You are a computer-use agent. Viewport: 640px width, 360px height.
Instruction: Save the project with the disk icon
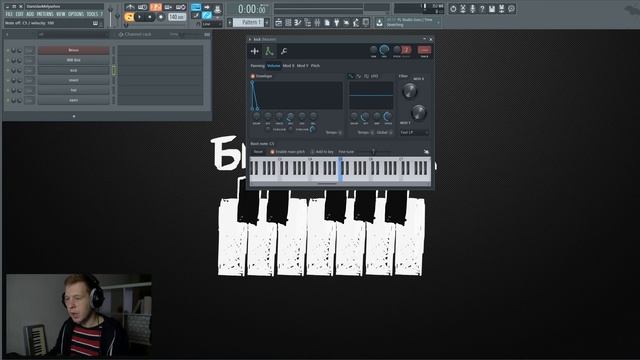pos(492,9)
